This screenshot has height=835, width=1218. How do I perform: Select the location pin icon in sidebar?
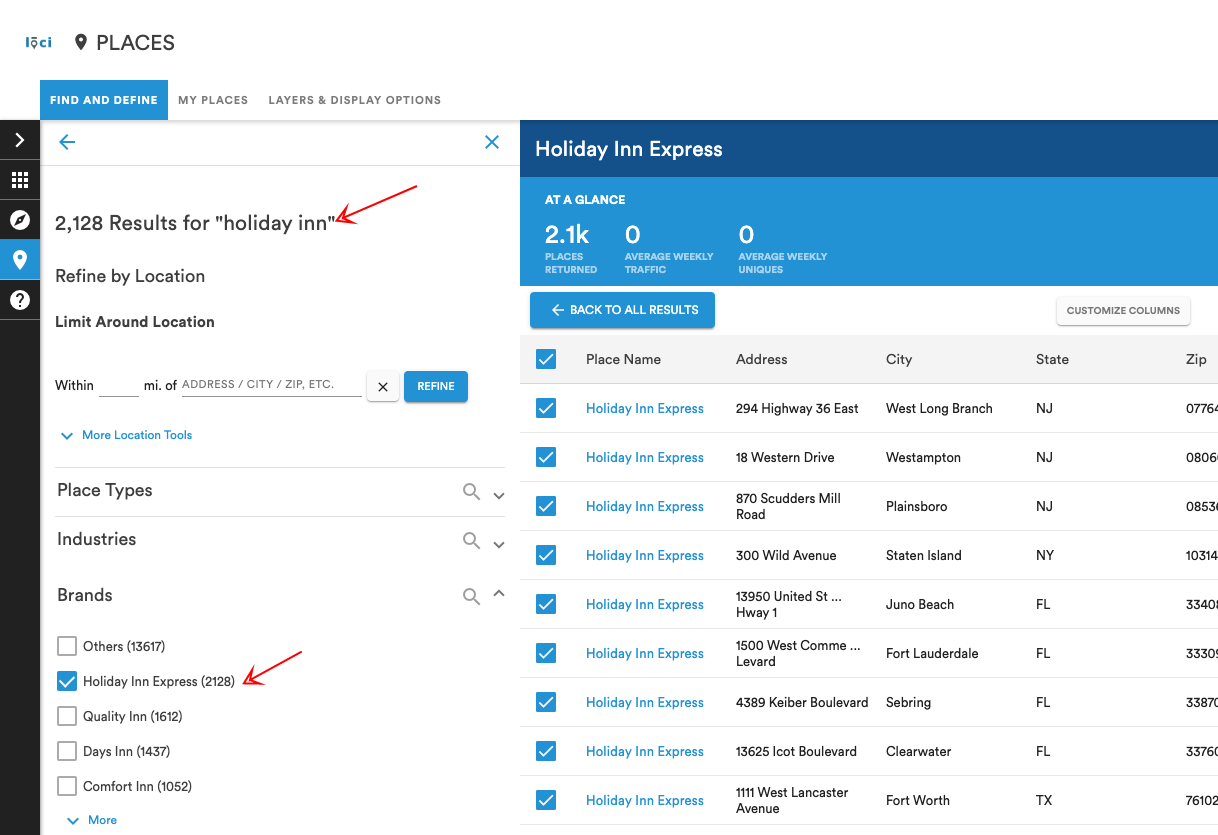coord(20,260)
